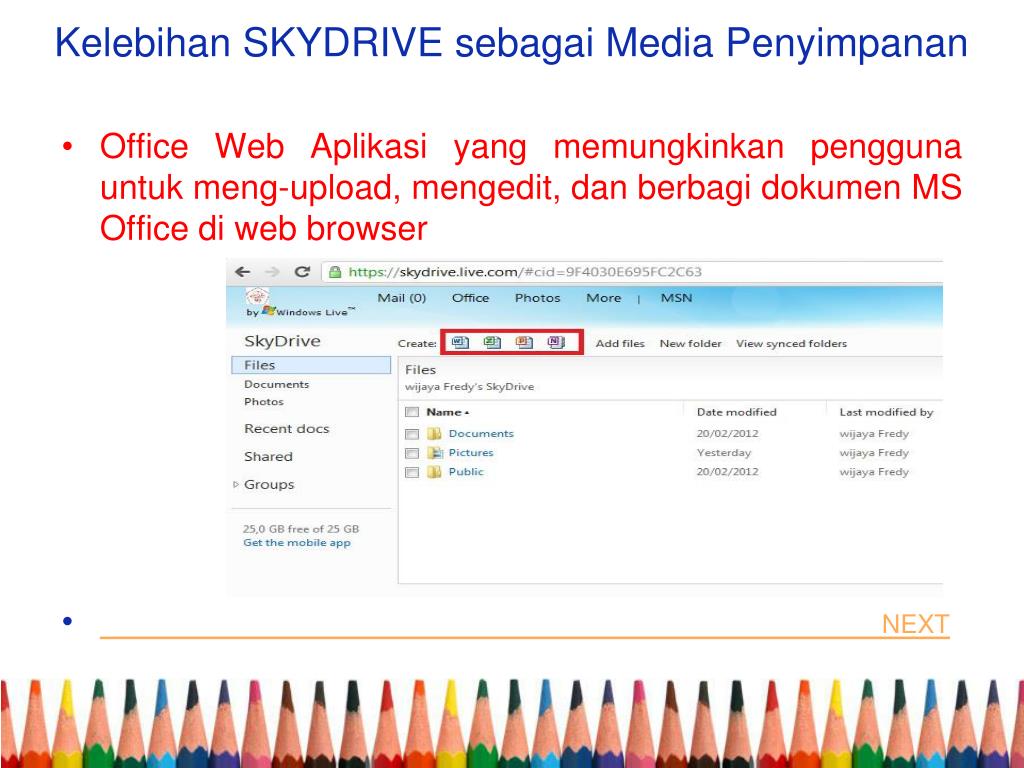Sort by Last modified by column header

click(886, 412)
